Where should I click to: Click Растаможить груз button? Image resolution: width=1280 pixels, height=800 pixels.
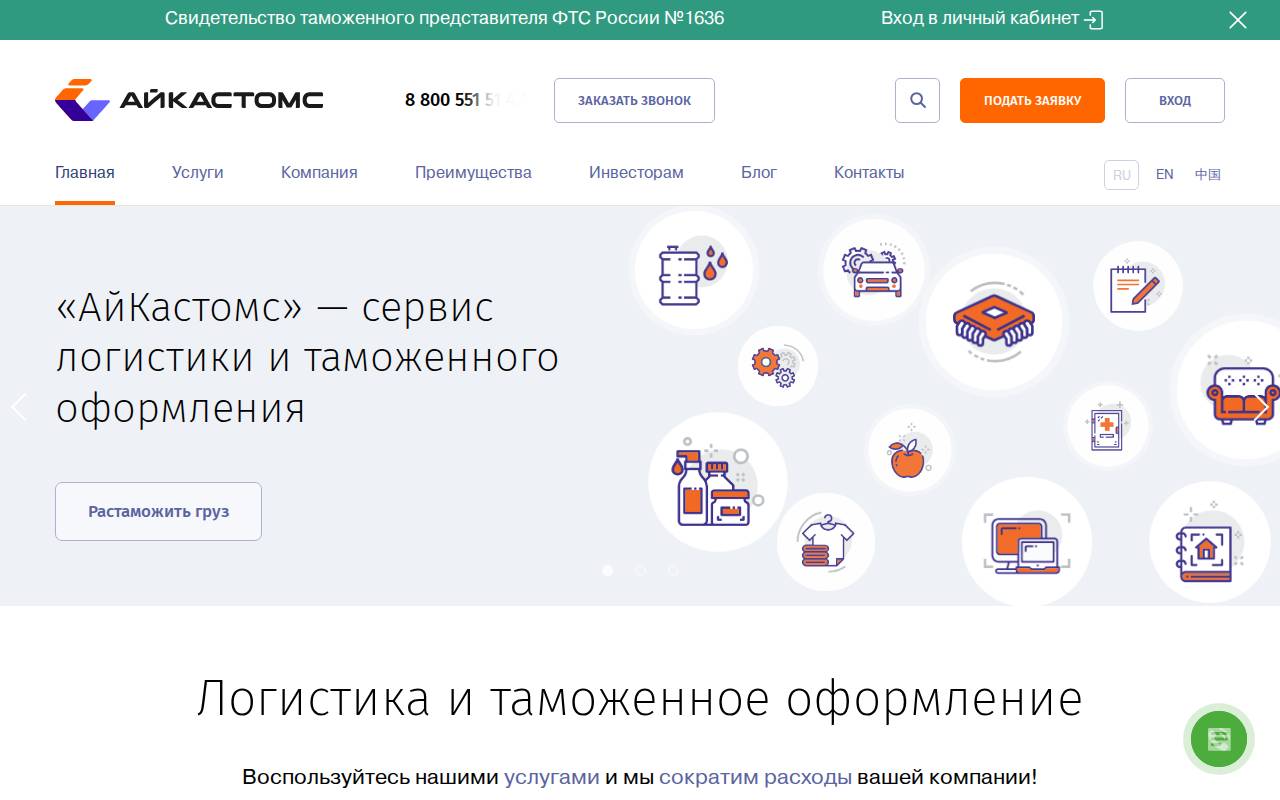pyautogui.click(x=158, y=511)
